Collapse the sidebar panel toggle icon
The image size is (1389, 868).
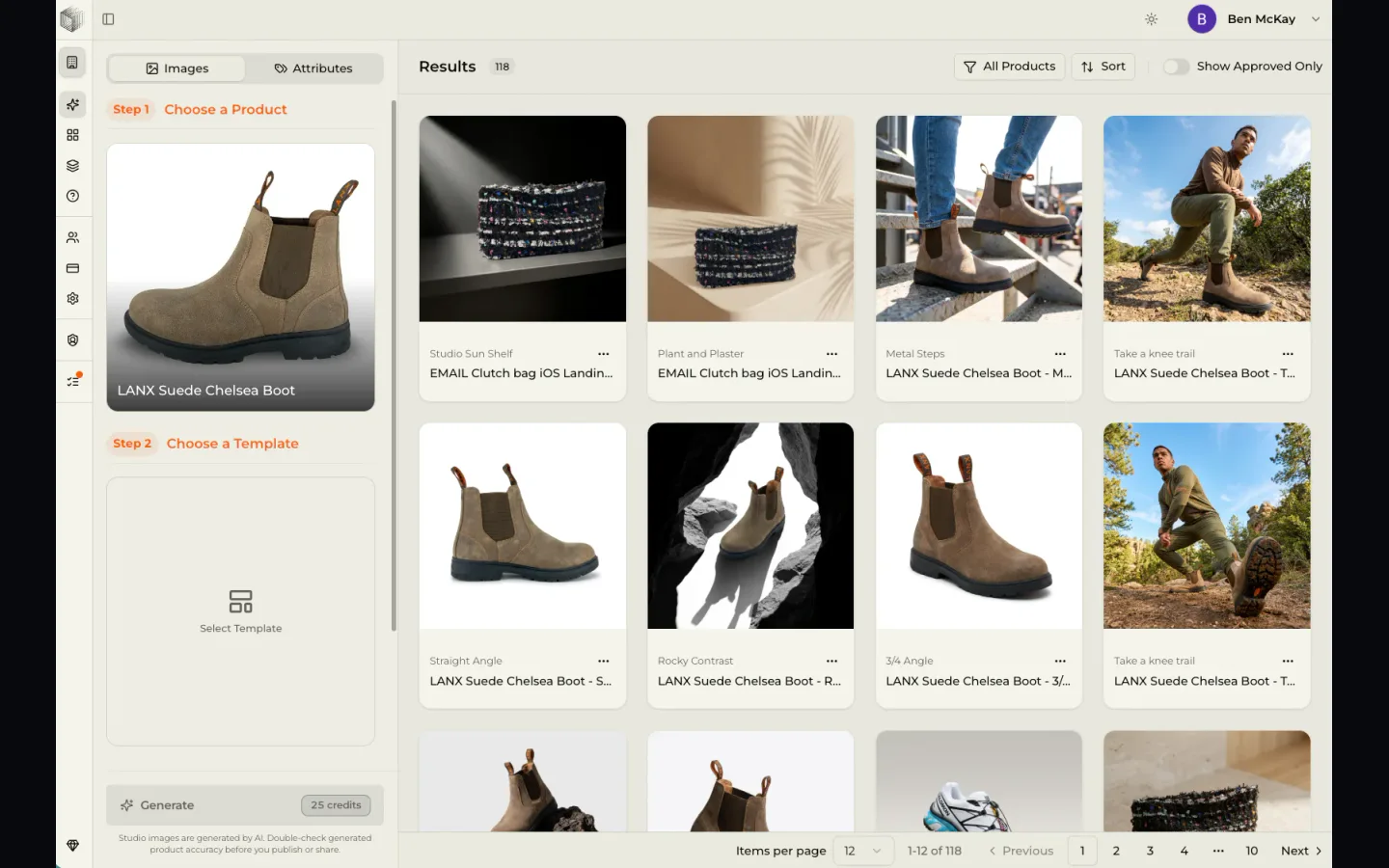(108, 19)
